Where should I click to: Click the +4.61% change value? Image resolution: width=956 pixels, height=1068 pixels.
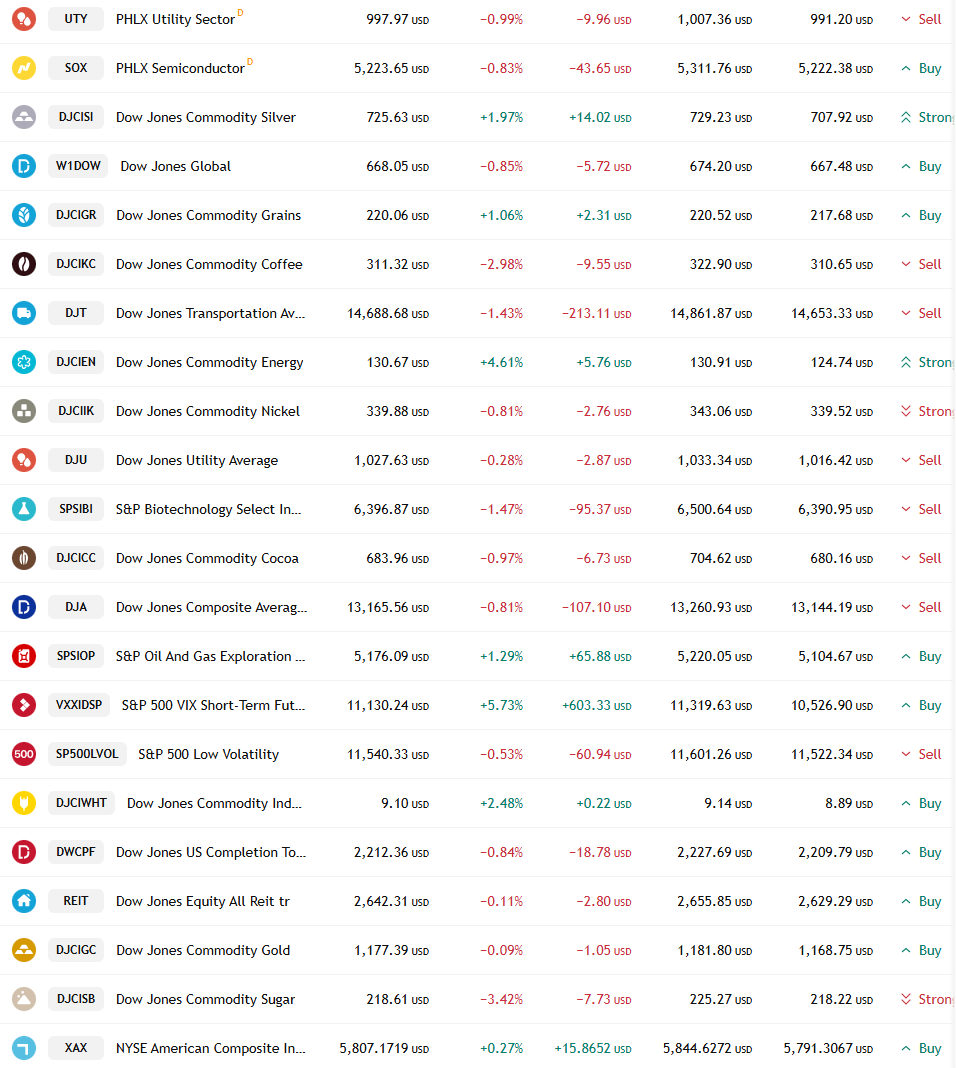502,362
